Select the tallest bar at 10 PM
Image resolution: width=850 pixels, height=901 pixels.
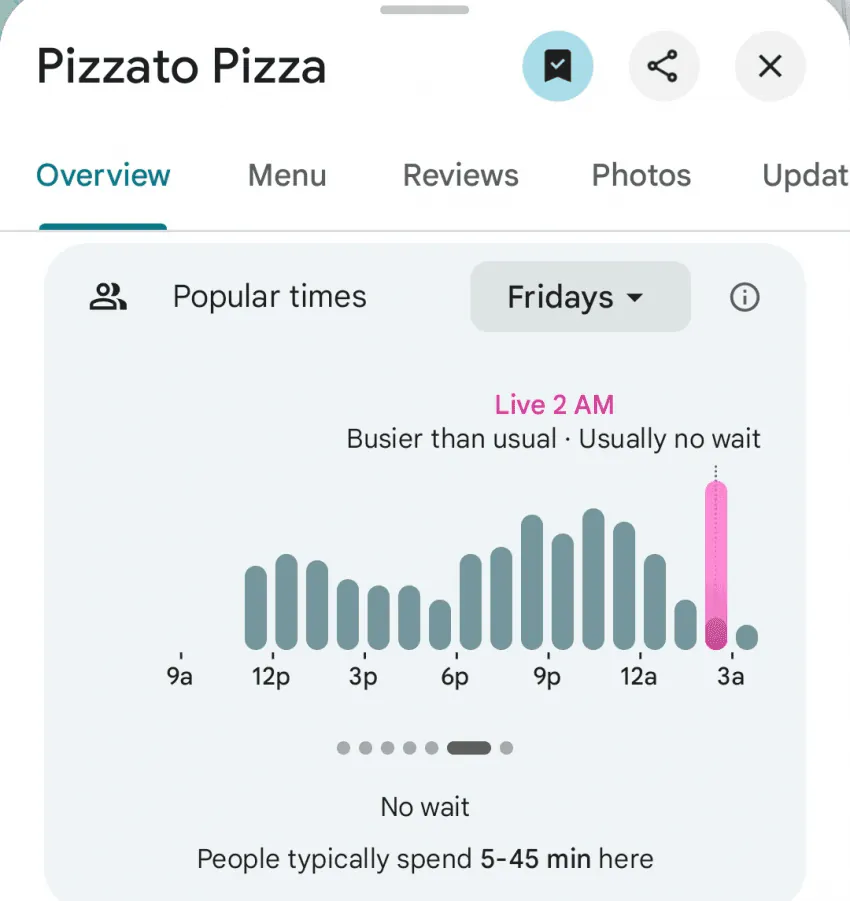point(593,579)
